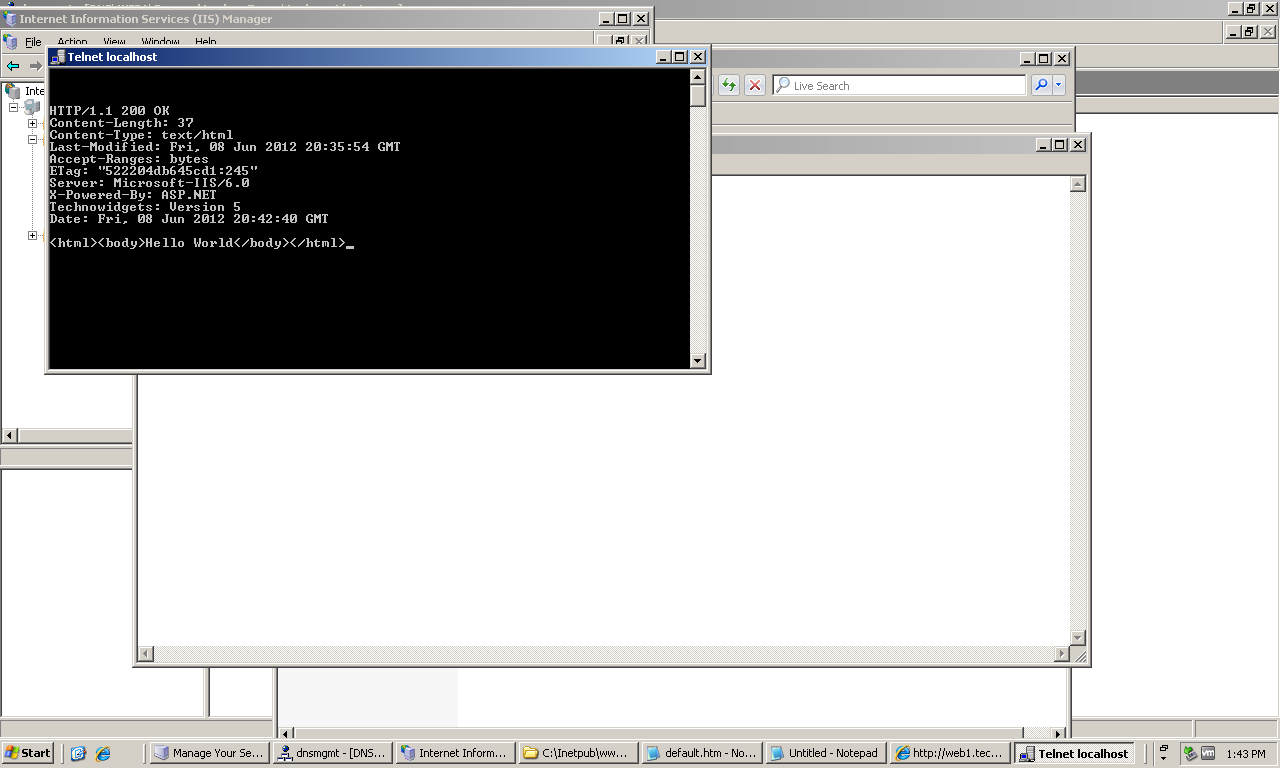The width and height of the screenshot is (1280, 768).
Task: Open the Start menu
Action: [28, 753]
